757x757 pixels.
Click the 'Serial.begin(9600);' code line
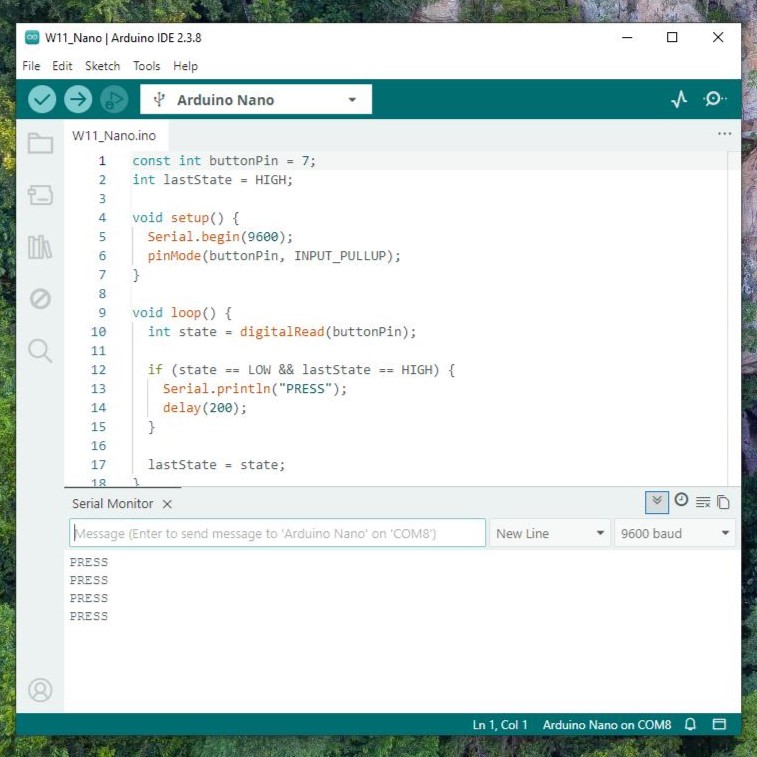[220, 237]
